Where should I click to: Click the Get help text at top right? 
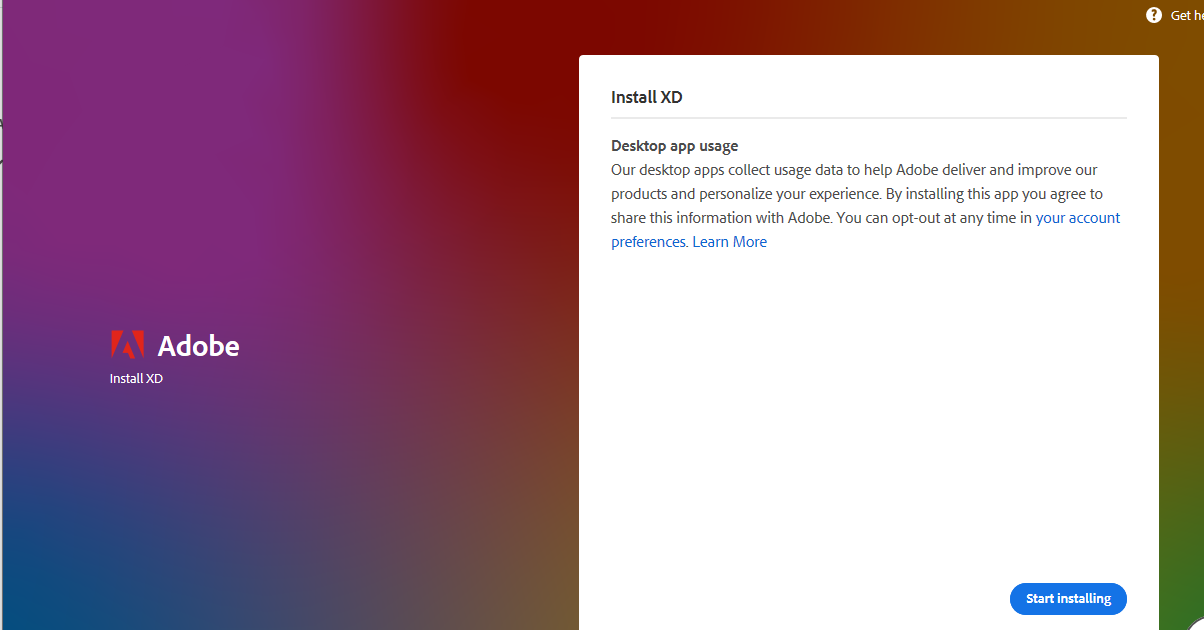click(x=1187, y=16)
